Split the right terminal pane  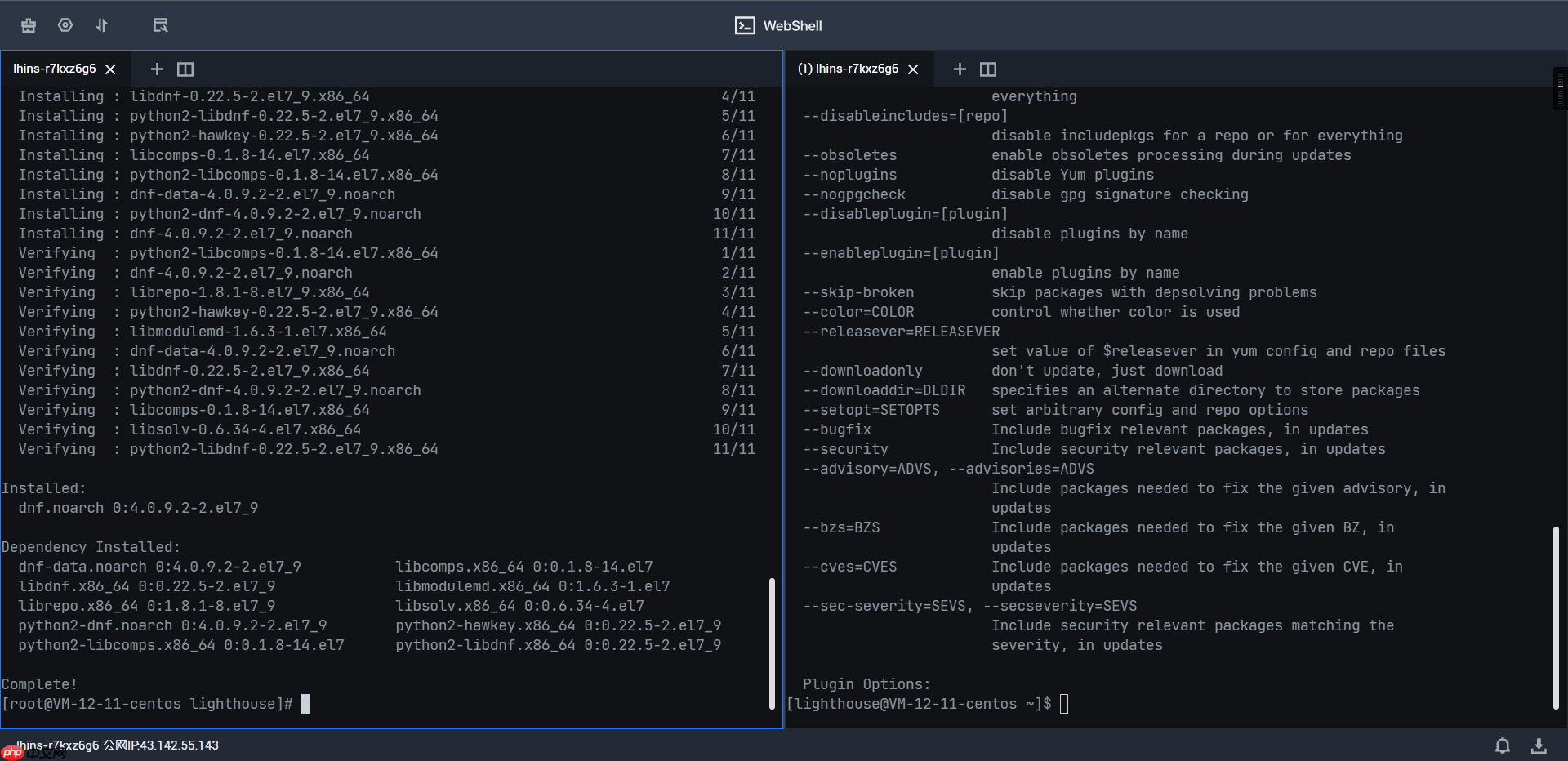pos(988,69)
